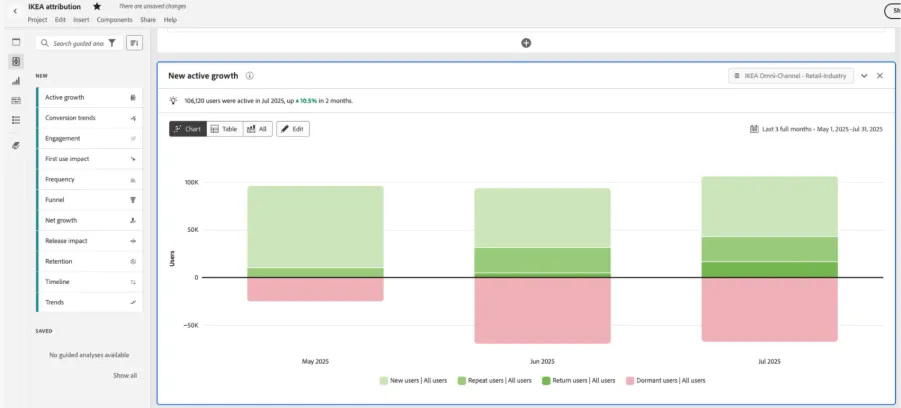Switch to Table view
Image resolution: width=901 pixels, height=408 pixels.
point(224,129)
